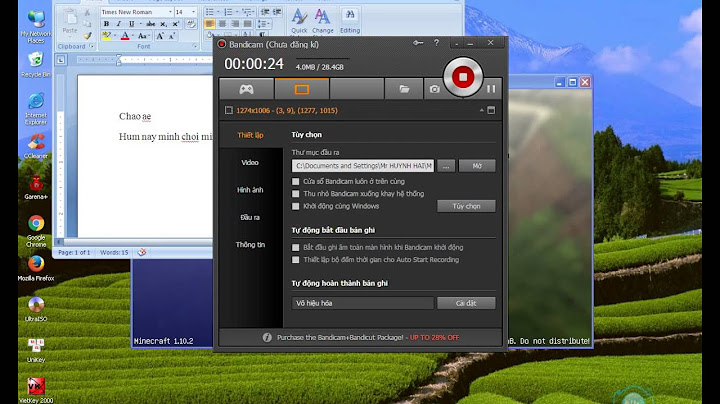Open bullets list dropdown arrow

click(x=217, y=12)
